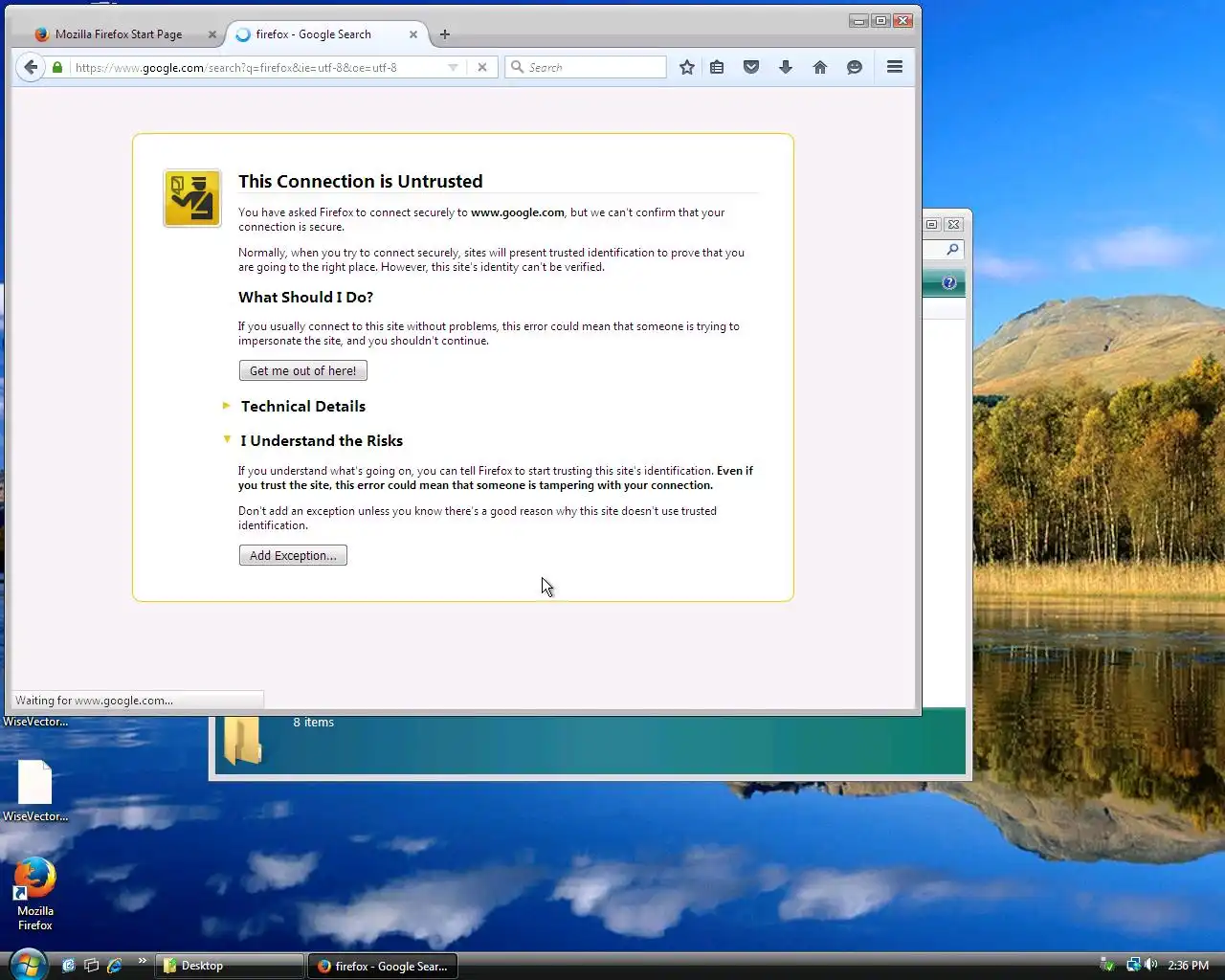This screenshot has width=1225, height=980.
Task: Open the Hello chat bubble icon
Action: [855, 67]
